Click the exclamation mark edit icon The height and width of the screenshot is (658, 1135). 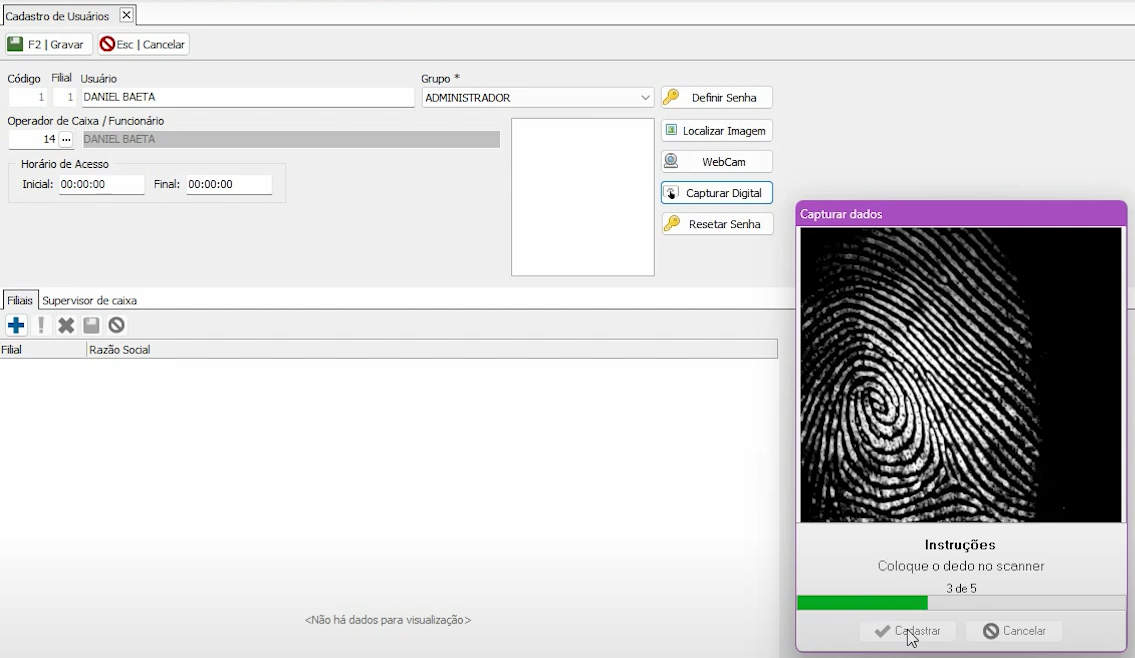(x=41, y=325)
